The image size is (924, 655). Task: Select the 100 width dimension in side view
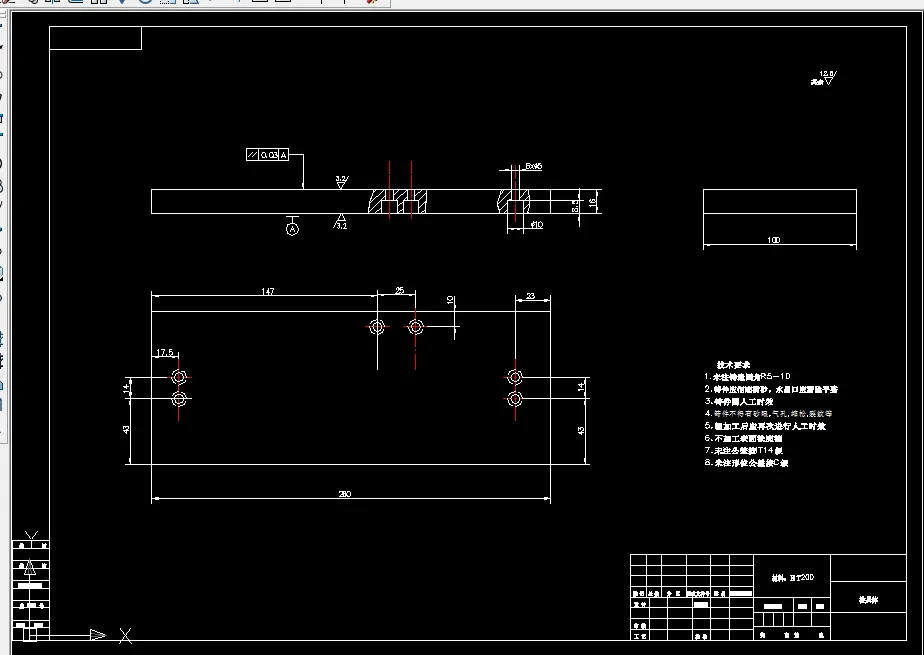[x=774, y=240]
